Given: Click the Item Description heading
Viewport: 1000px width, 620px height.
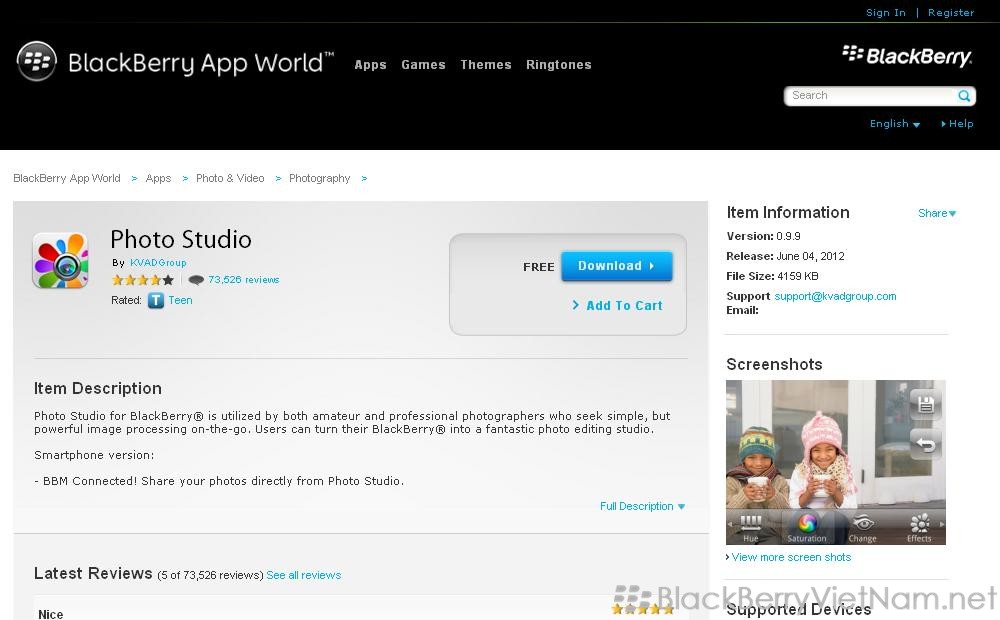Looking at the screenshot, I should (98, 388).
